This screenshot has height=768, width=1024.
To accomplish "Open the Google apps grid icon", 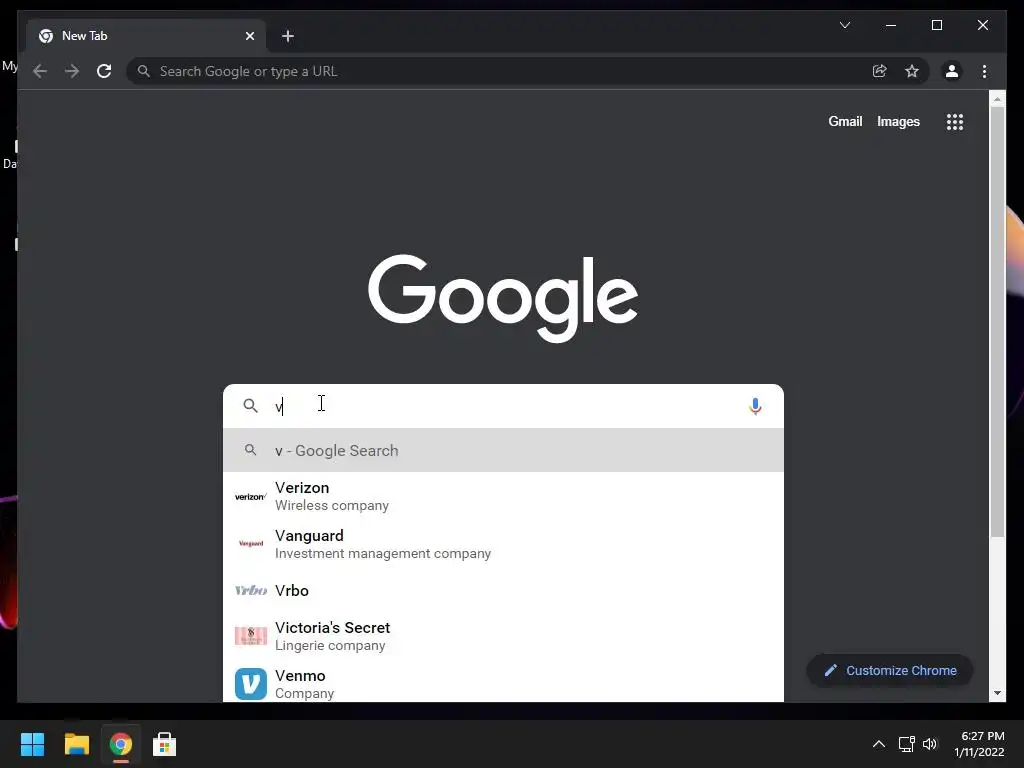I will click(x=955, y=121).
